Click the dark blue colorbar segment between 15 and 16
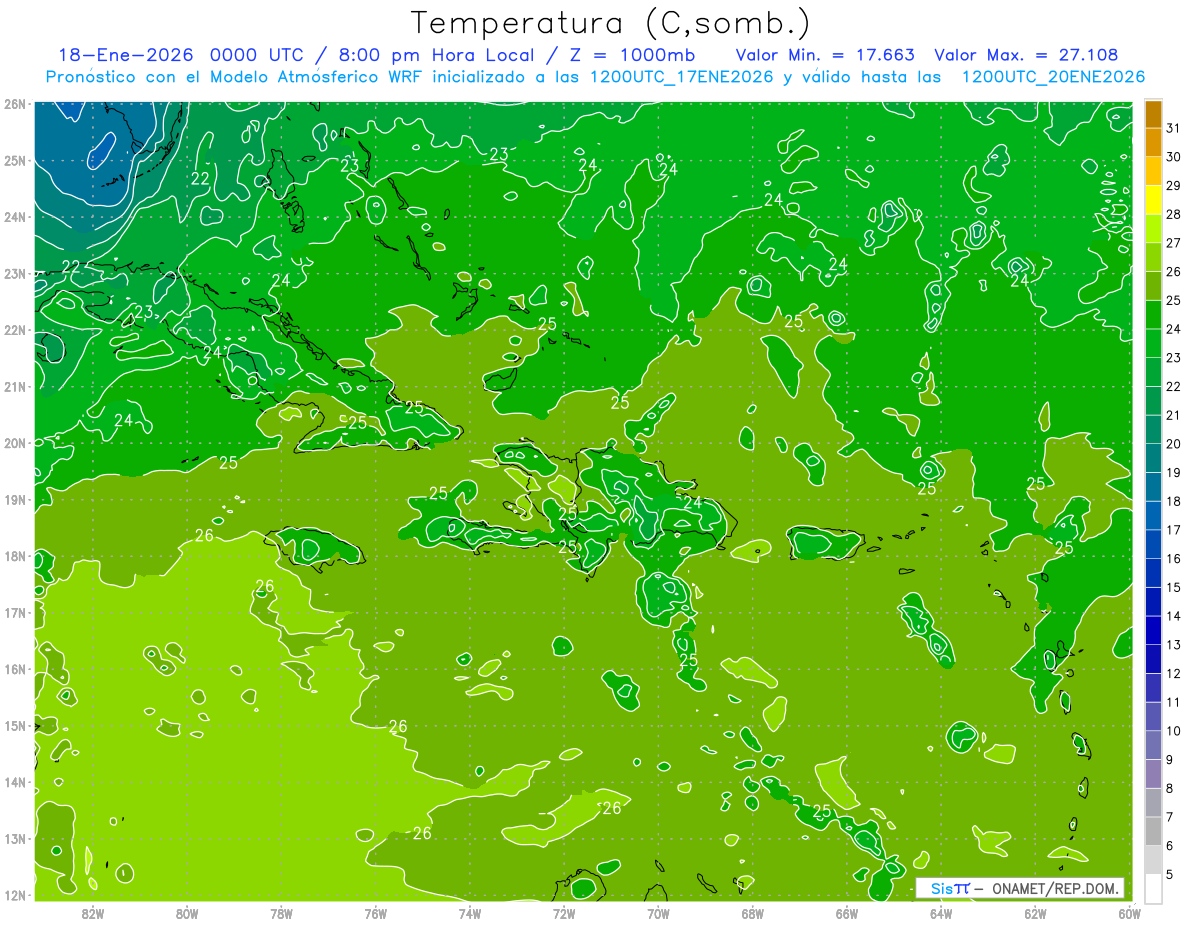The width and height of the screenshot is (1200, 927). (x=1153, y=573)
